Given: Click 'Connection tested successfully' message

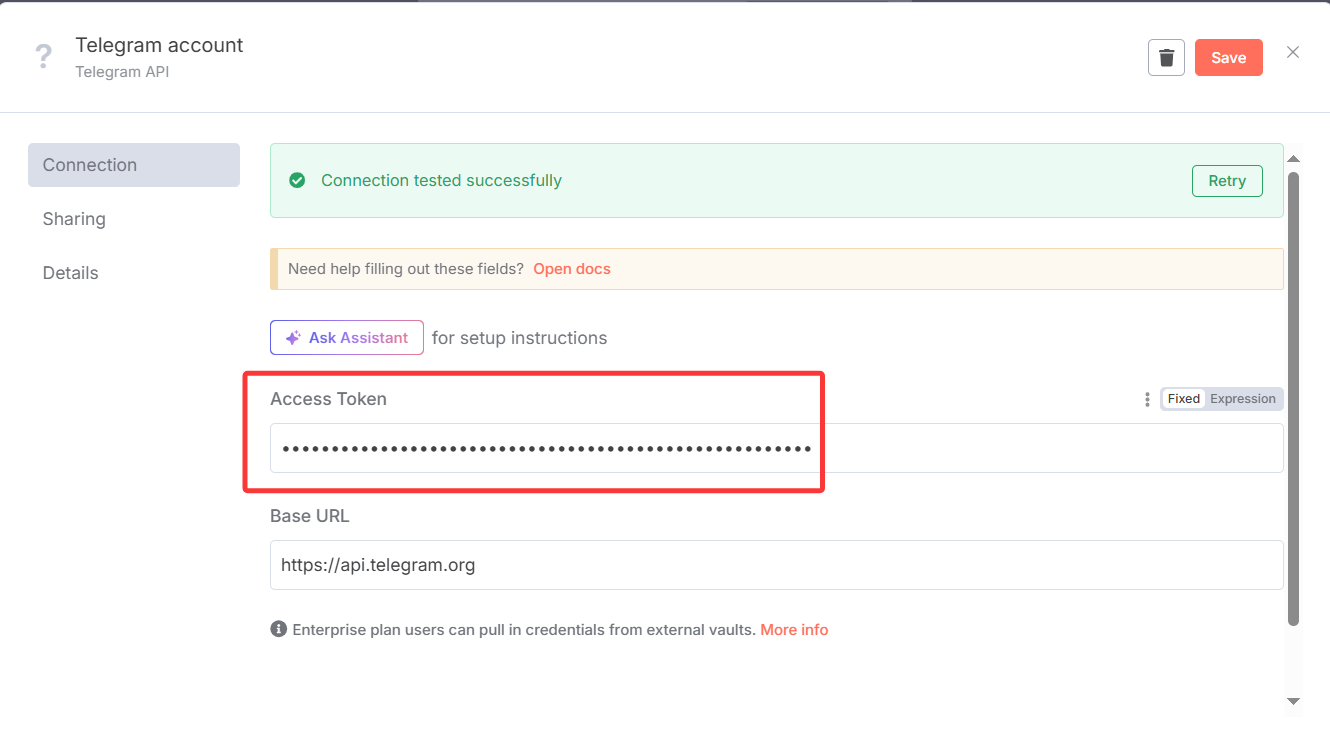Looking at the screenshot, I should coord(441,181).
